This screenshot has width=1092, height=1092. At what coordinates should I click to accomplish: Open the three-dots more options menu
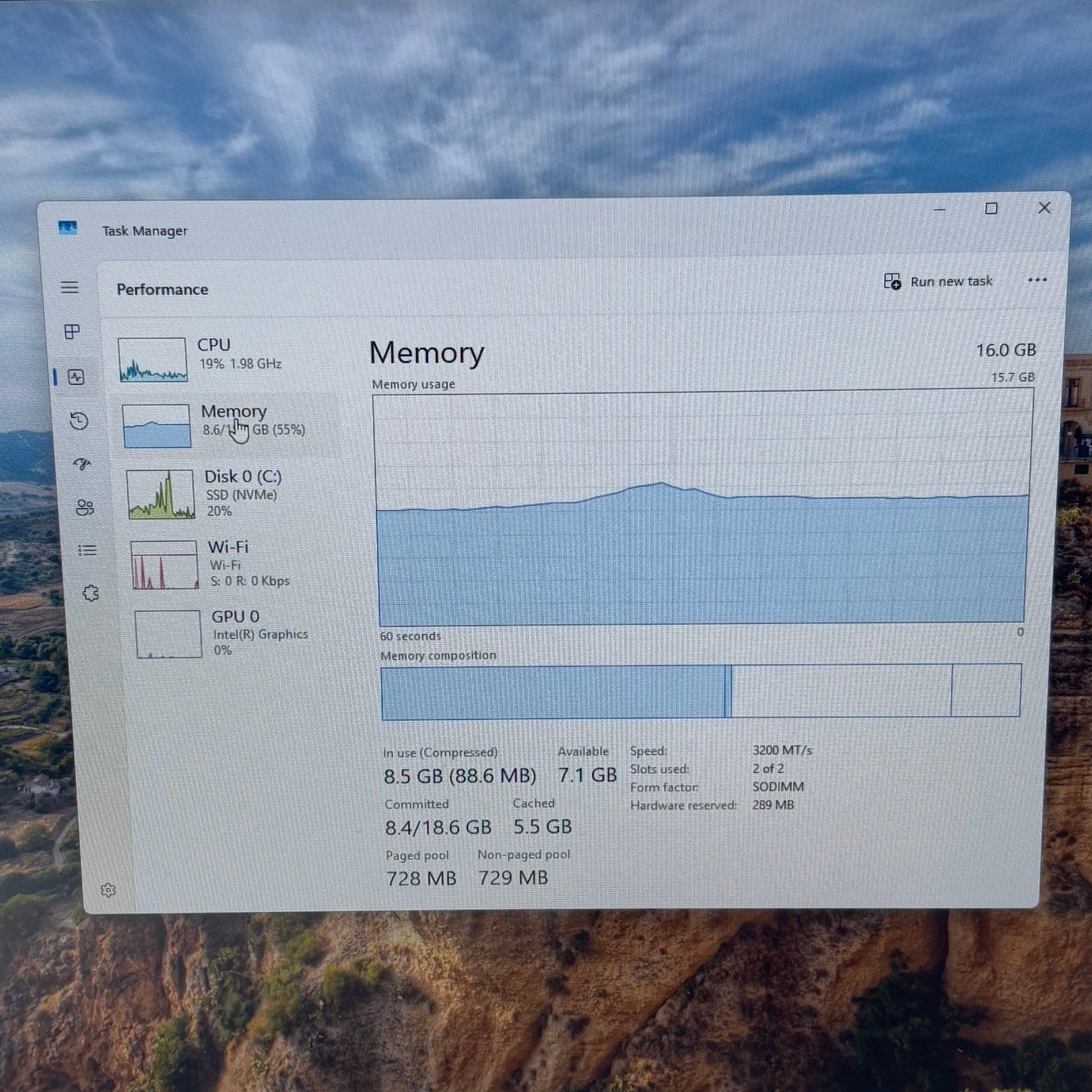click(1037, 280)
